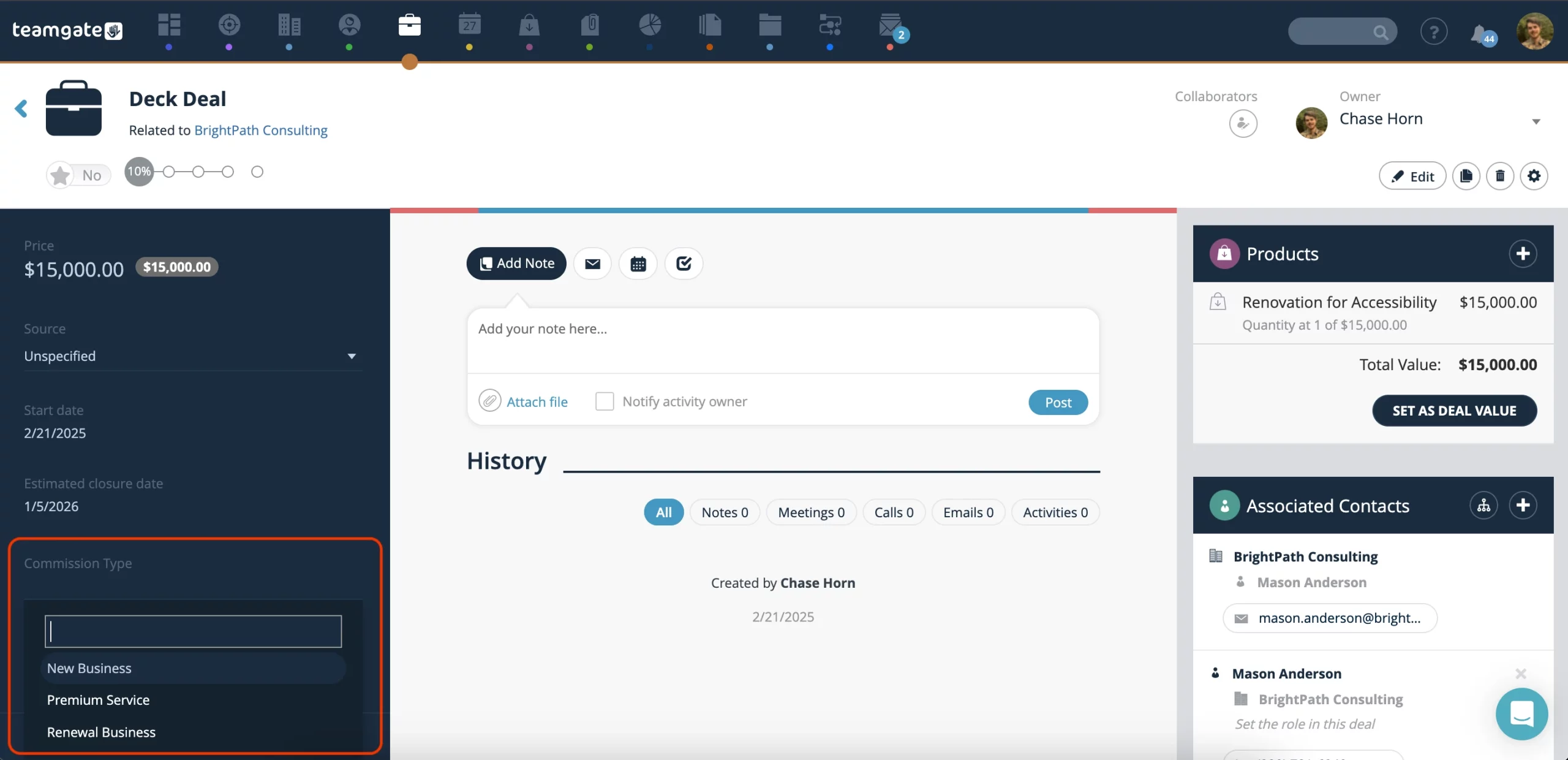Open the contacts hierarchy icon in Associated Contacts
The height and width of the screenshot is (760, 1568).
coord(1483,506)
